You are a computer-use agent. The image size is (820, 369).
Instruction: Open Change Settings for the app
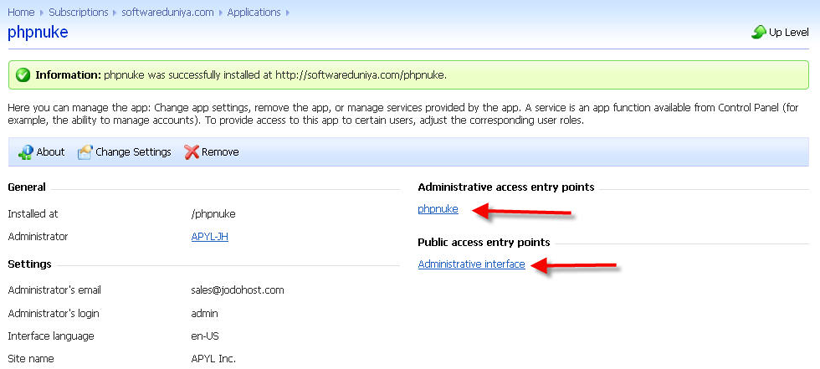click(x=124, y=153)
